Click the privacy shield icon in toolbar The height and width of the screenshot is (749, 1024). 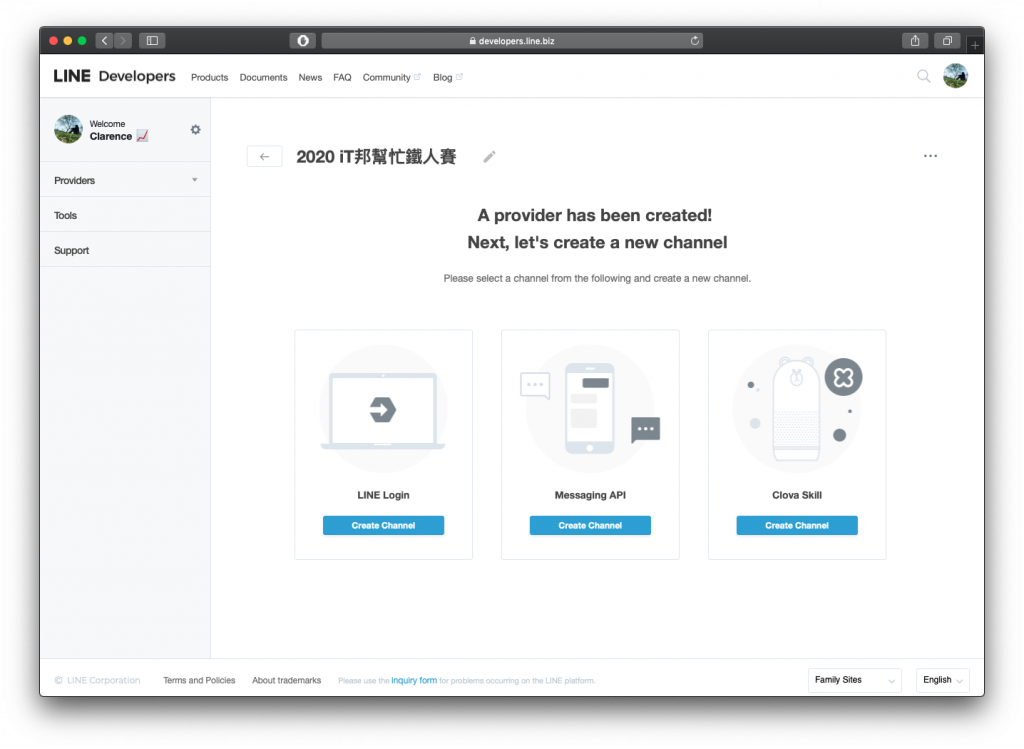point(303,40)
